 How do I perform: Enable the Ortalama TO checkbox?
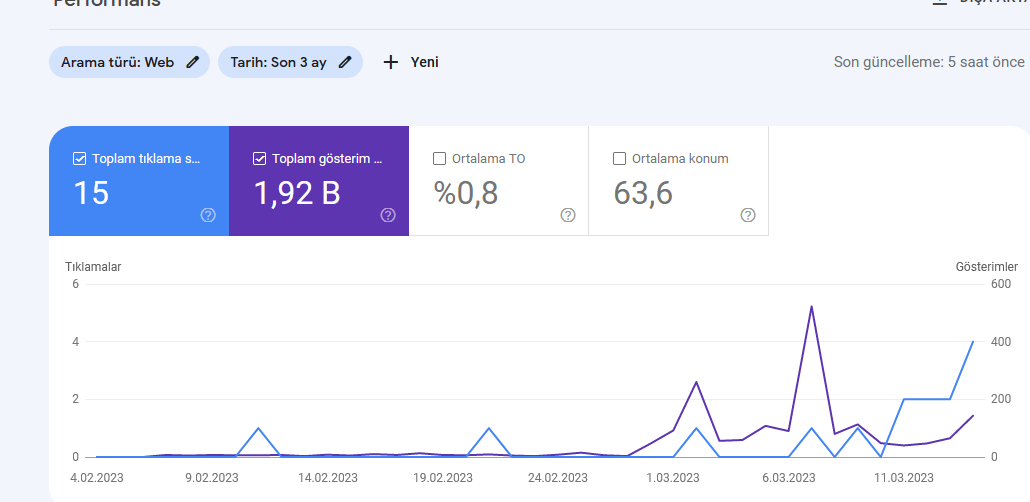439,158
